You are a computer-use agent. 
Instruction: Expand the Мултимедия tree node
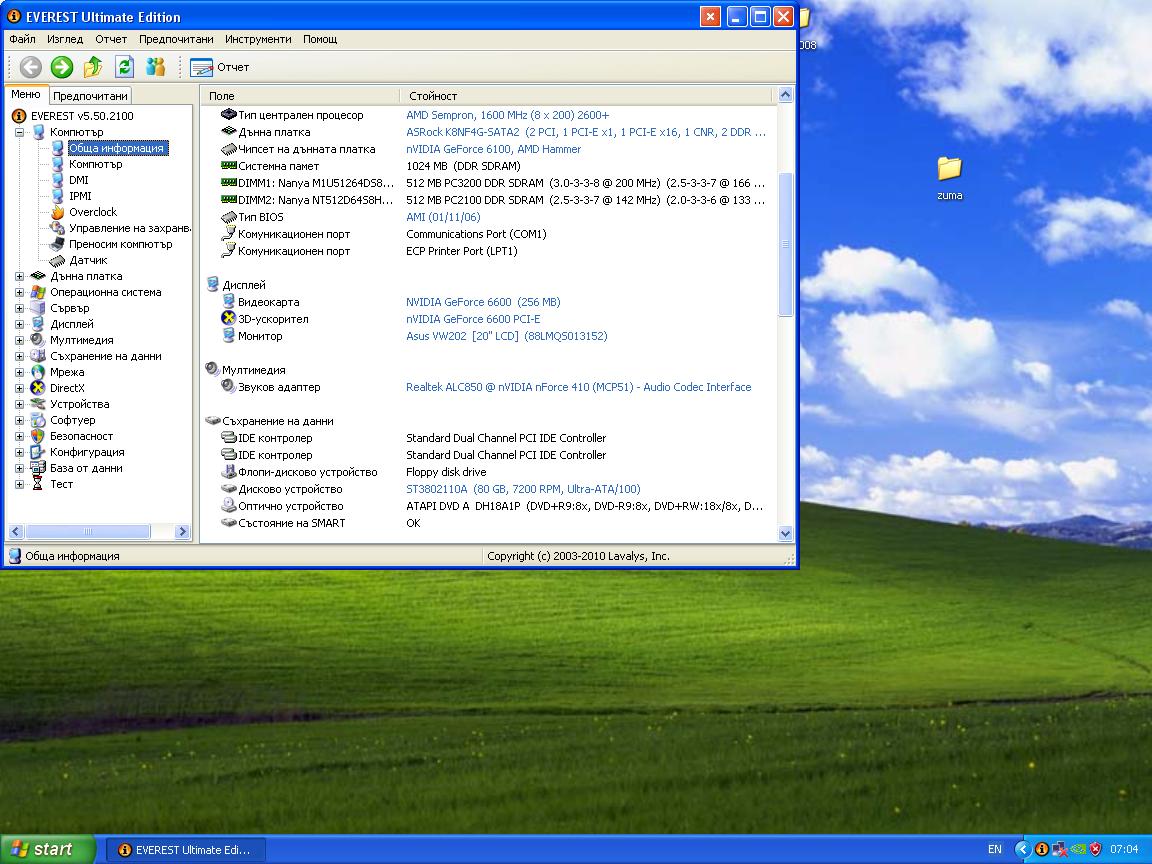20,341
